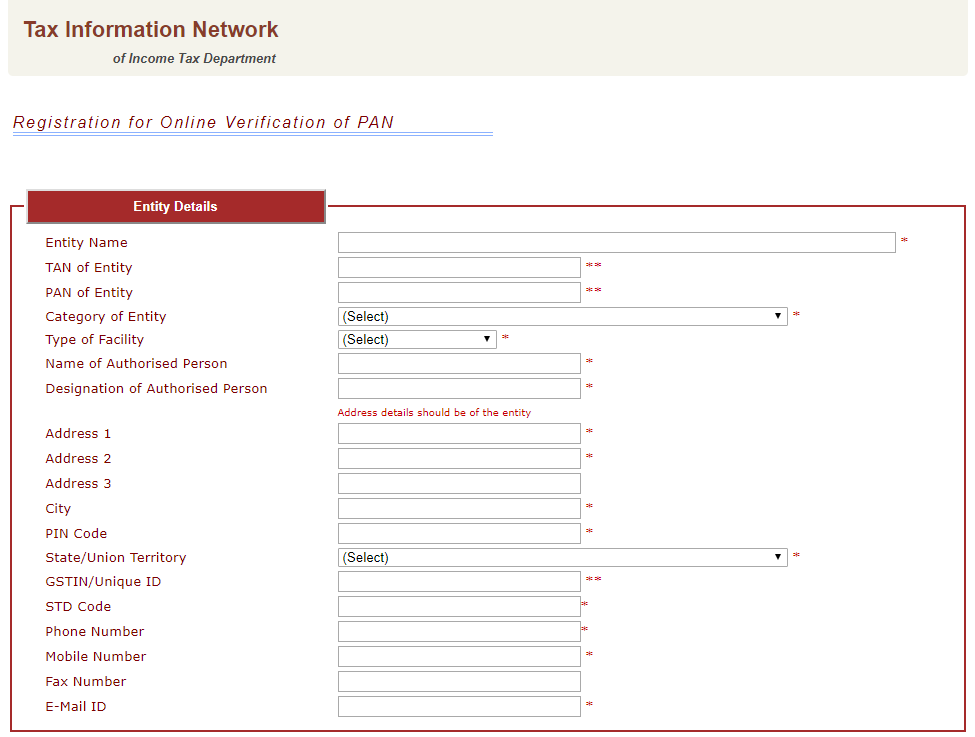The height and width of the screenshot is (737, 975).
Task: Open the Category of Entity dropdown
Action: point(563,316)
